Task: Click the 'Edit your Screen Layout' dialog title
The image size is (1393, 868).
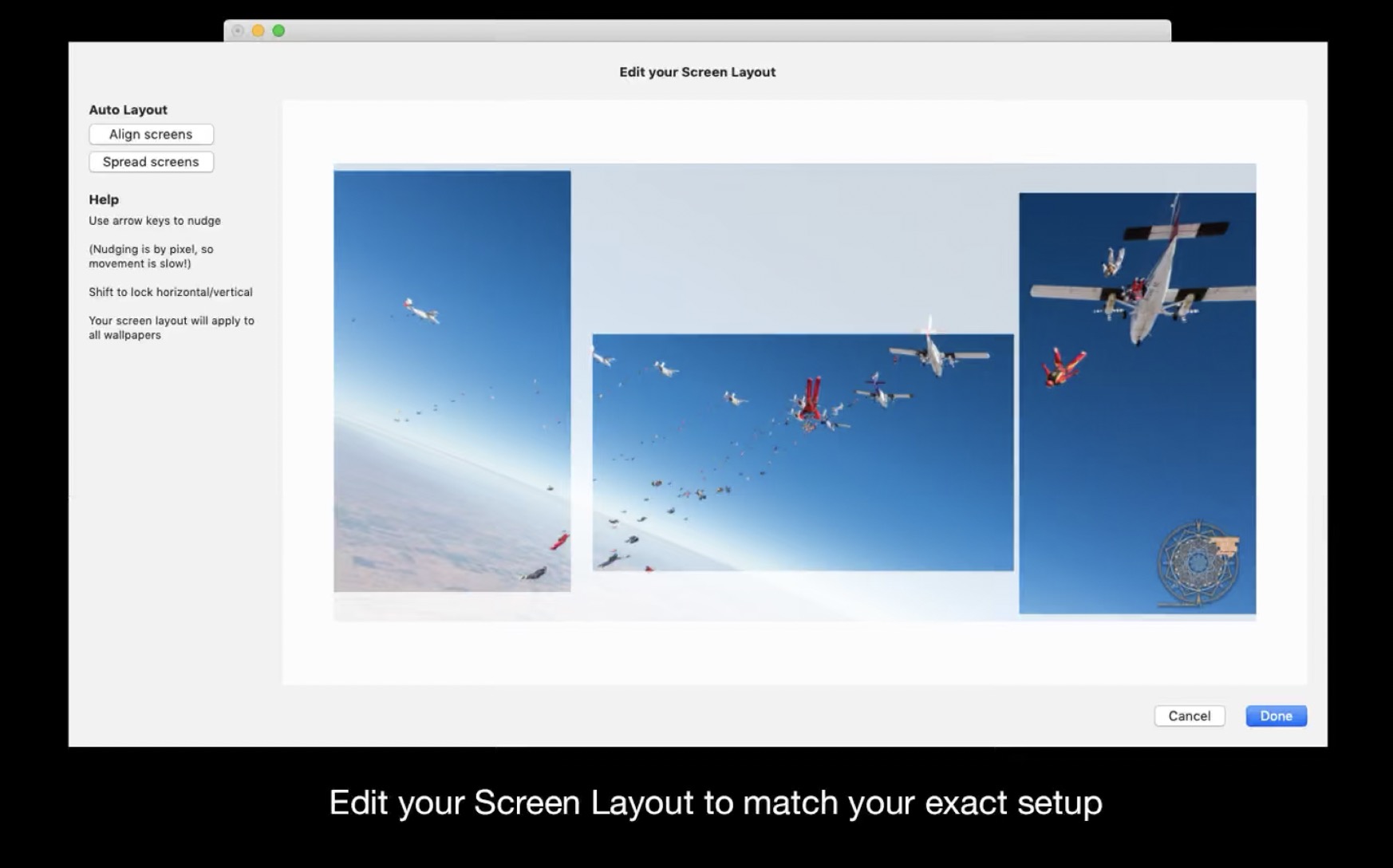Action: [x=697, y=72]
